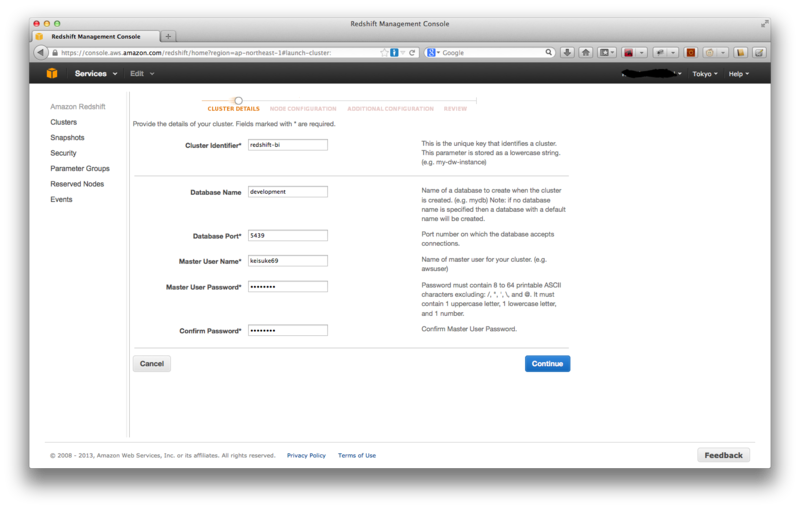Open Events in the sidebar

(61, 199)
